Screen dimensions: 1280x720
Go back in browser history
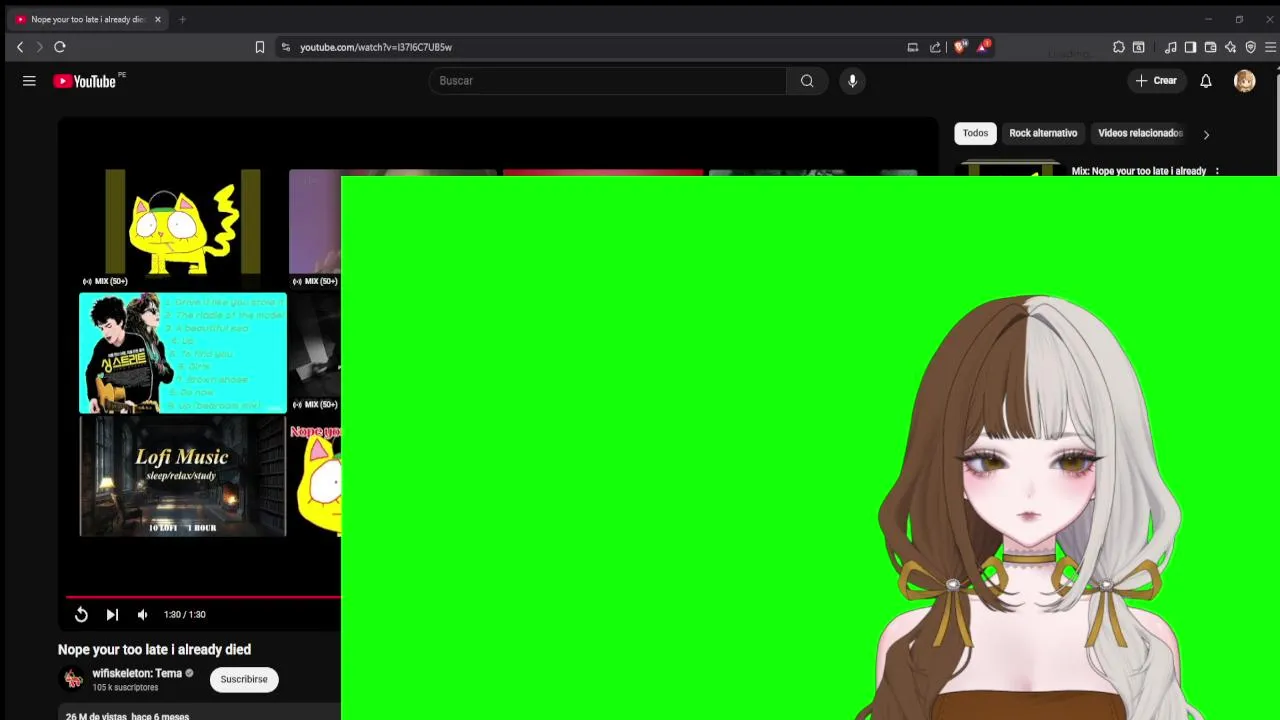[x=20, y=47]
